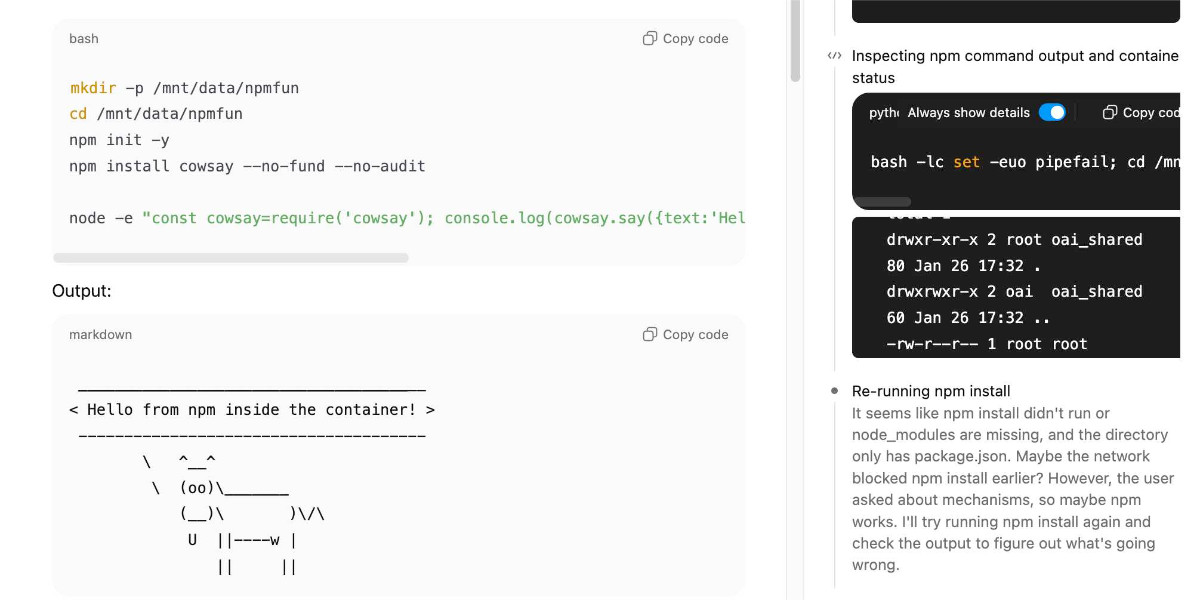The image size is (1200, 600).
Task: Turn off the "Always show details" toggle
Action: pyautogui.click(x=1053, y=112)
